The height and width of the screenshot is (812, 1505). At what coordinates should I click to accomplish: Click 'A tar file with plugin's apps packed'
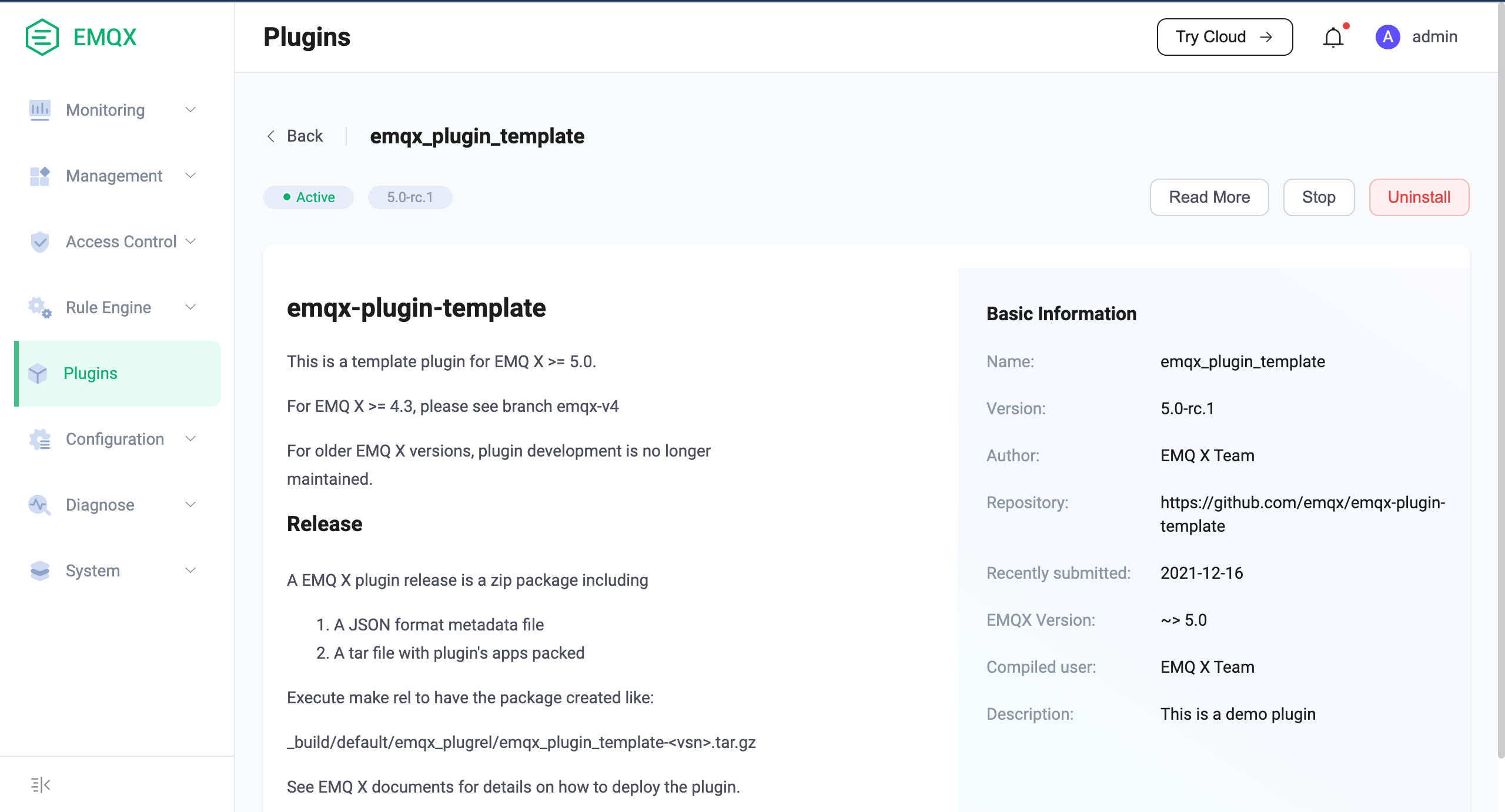click(x=459, y=653)
